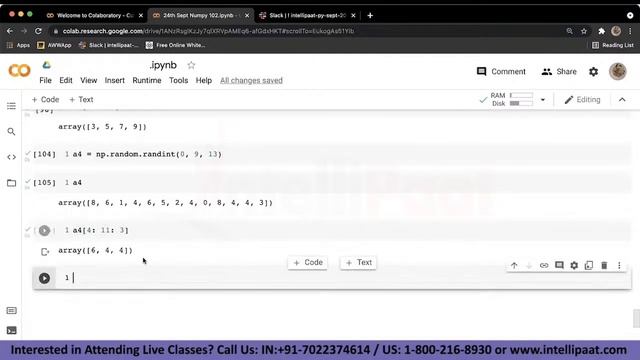Image resolution: width=640 pixels, height=360 pixels.
Task: Open the Free Online White... bookmark
Action: [x=176, y=45]
